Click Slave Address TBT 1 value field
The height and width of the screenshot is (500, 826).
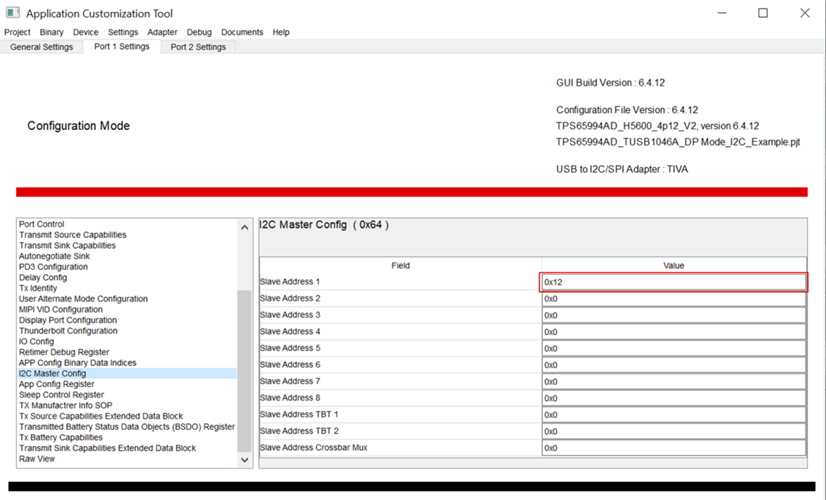(674, 415)
